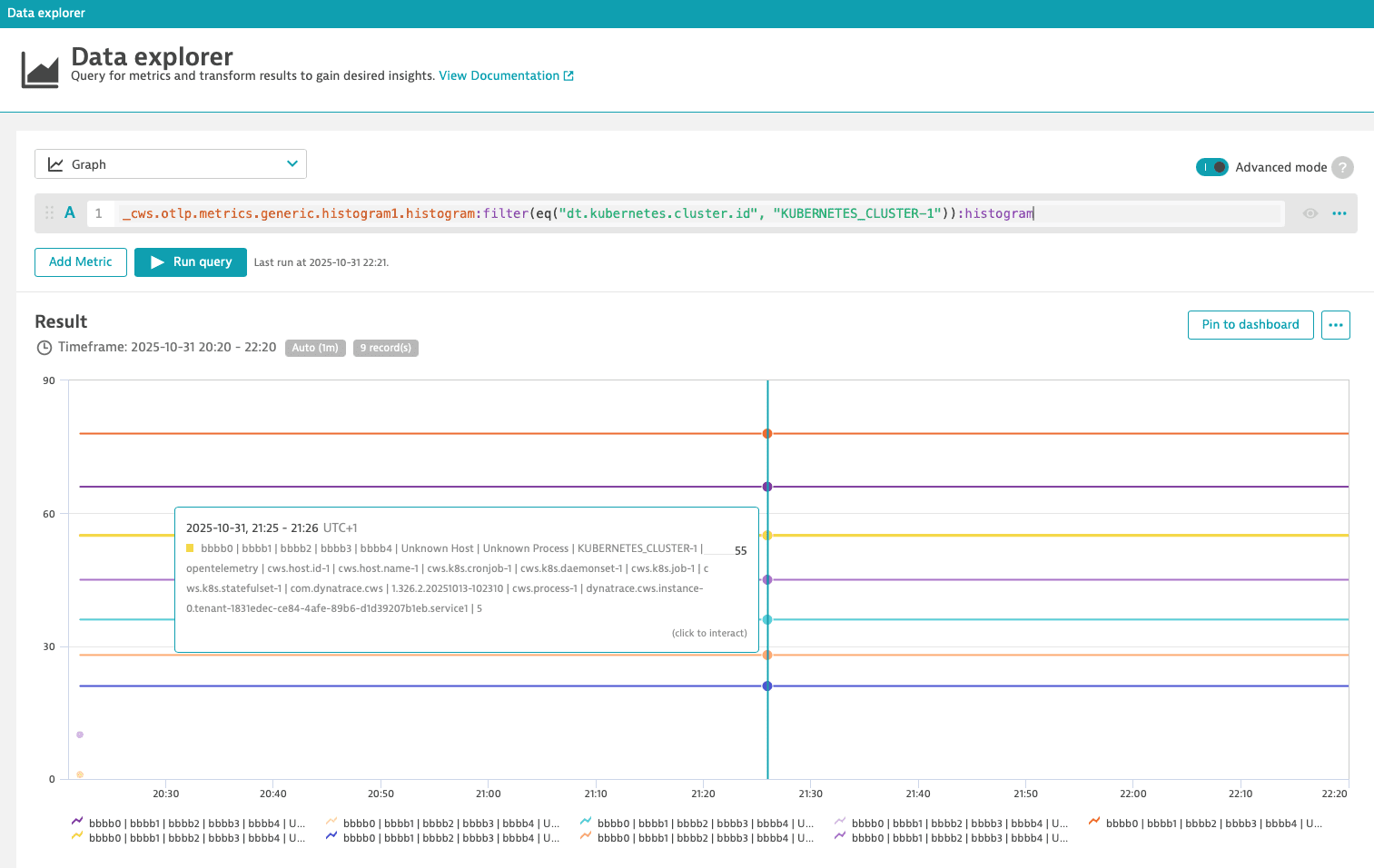The width and height of the screenshot is (1374, 868).
Task: Open the ellipsis menu at the end of query row A
Action: tap(1339, 212)
